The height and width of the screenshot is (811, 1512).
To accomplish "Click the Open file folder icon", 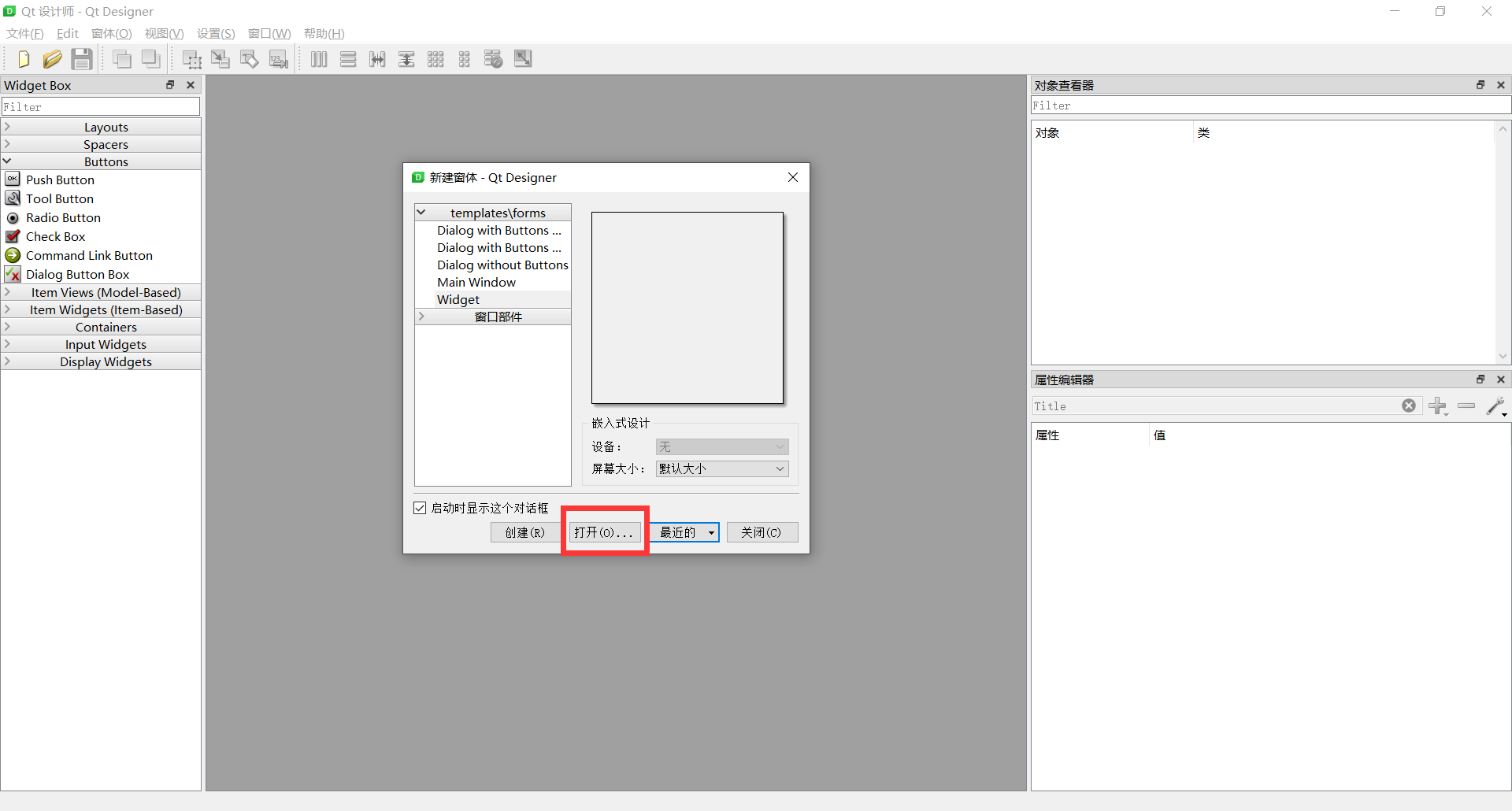I will coord(53,59).
